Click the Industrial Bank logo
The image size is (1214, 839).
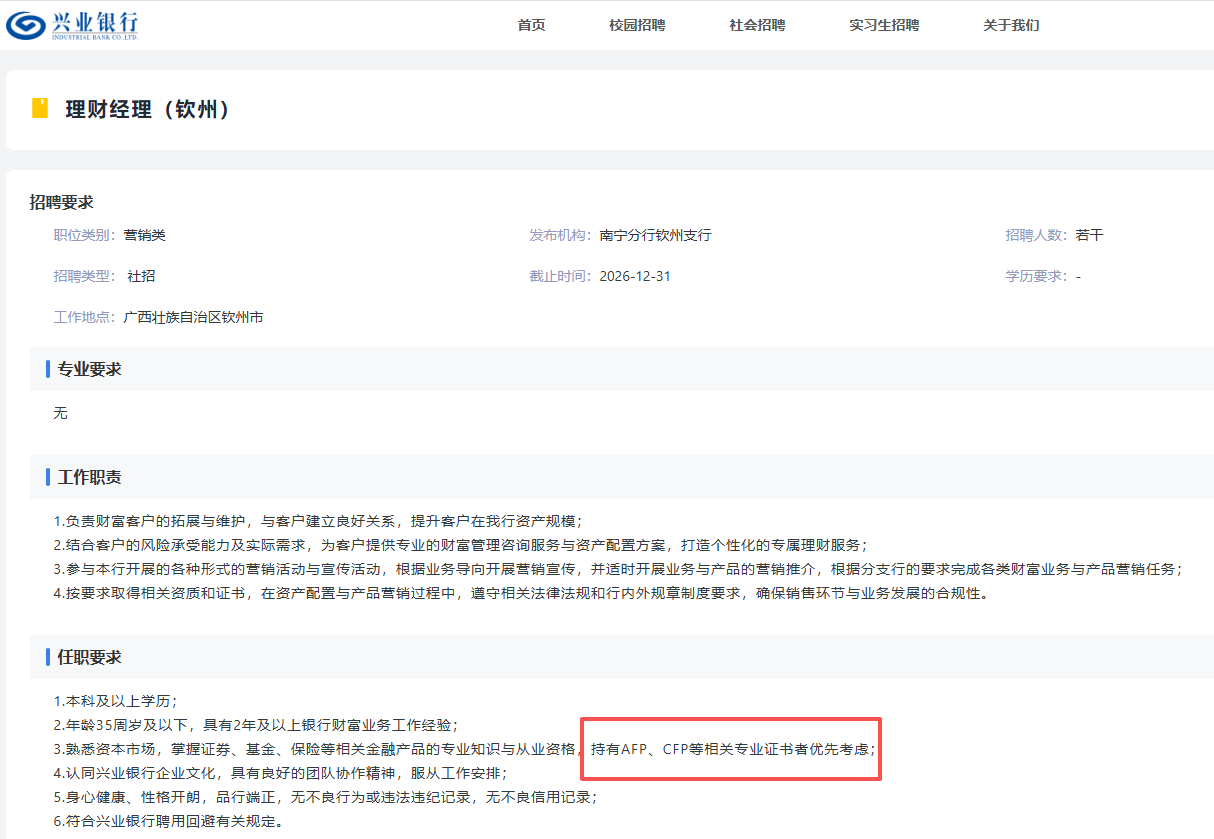pyautogui.click(x=72, y=25)
